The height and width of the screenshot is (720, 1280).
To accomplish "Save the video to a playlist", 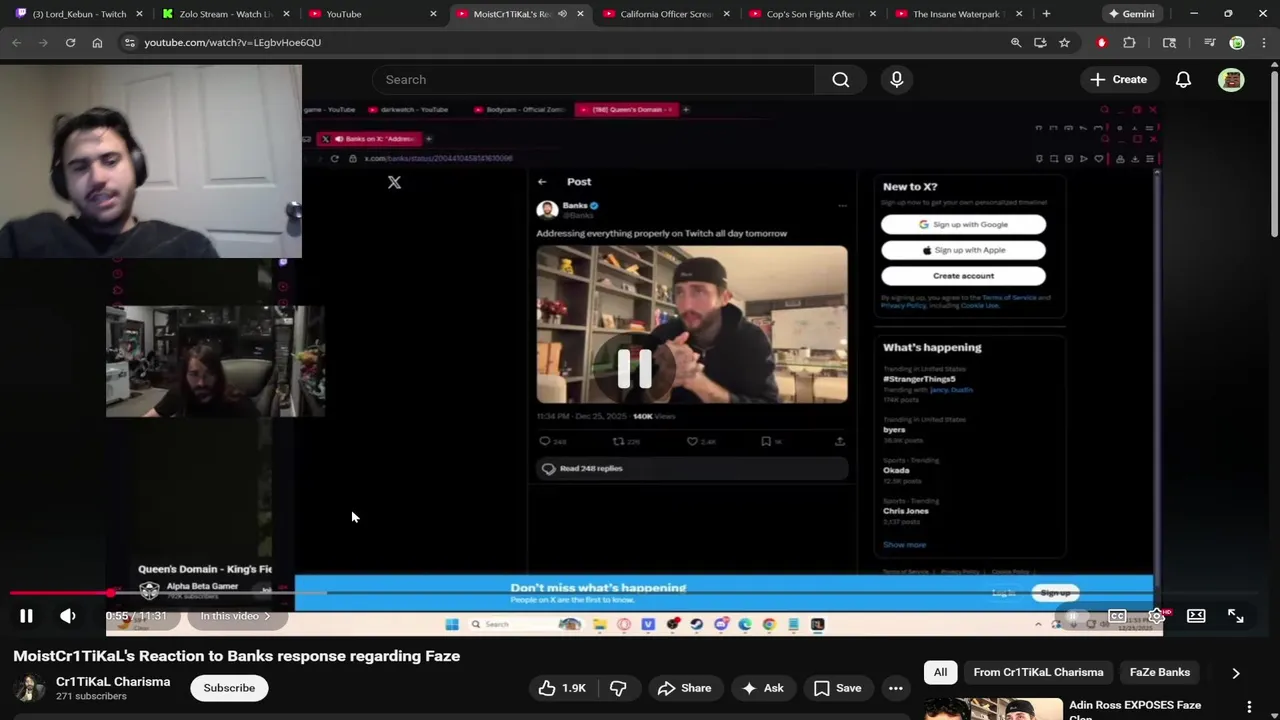I will tap(838, 688).
